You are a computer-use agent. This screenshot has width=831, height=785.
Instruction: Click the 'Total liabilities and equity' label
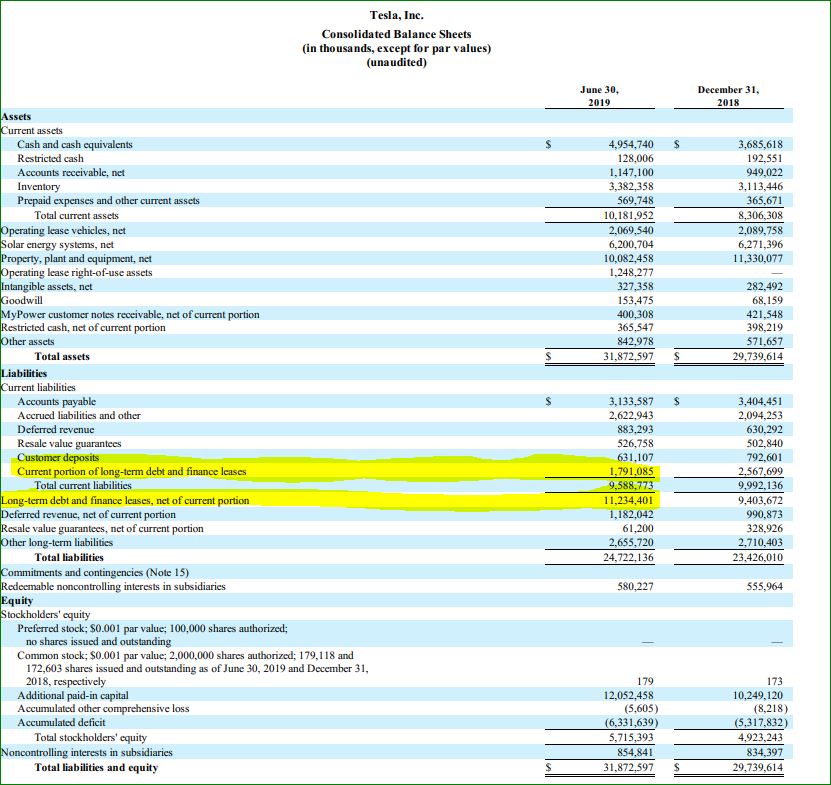(x=96, y=768)
